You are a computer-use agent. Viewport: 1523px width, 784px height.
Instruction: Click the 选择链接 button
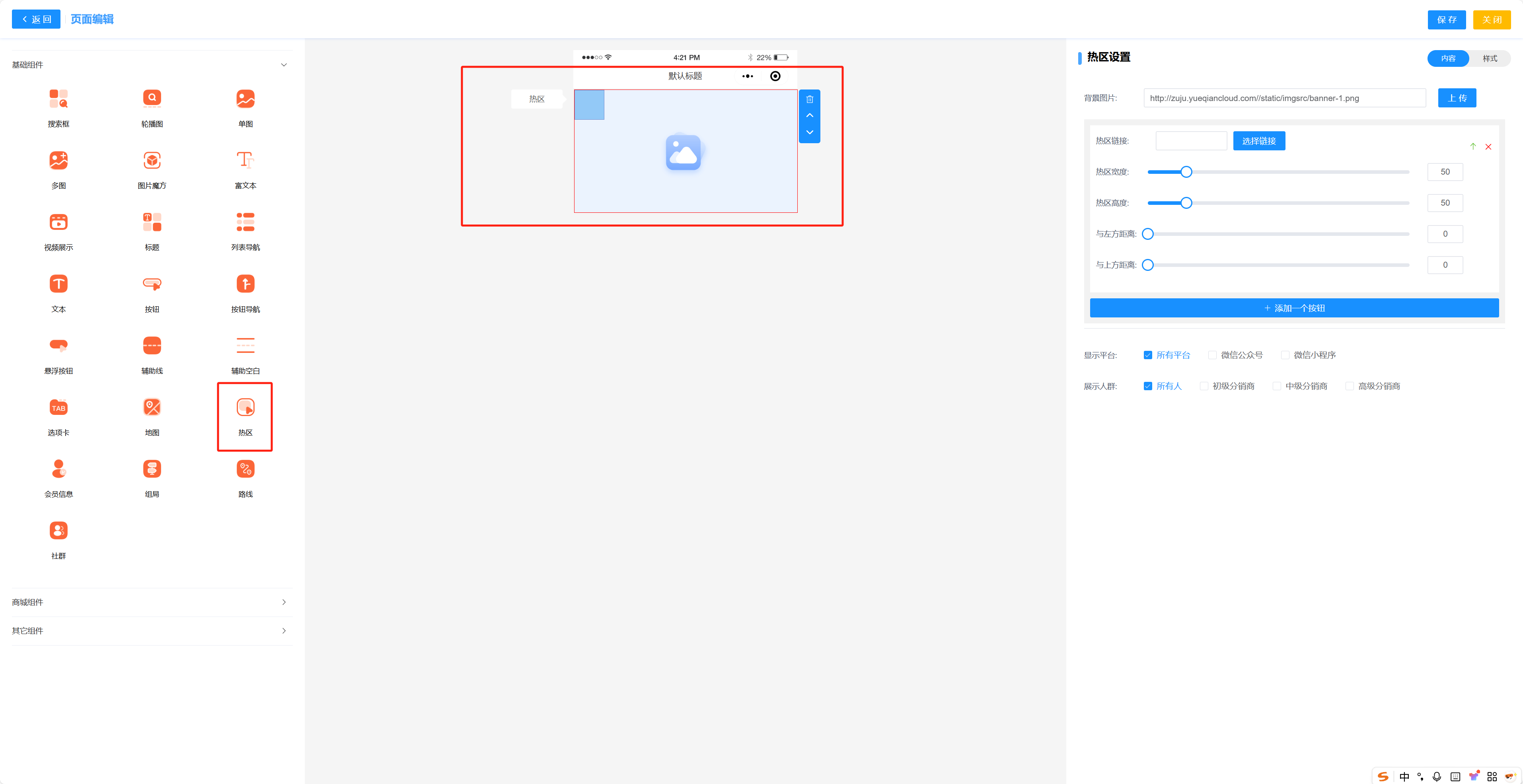(x=1259, y=141)
